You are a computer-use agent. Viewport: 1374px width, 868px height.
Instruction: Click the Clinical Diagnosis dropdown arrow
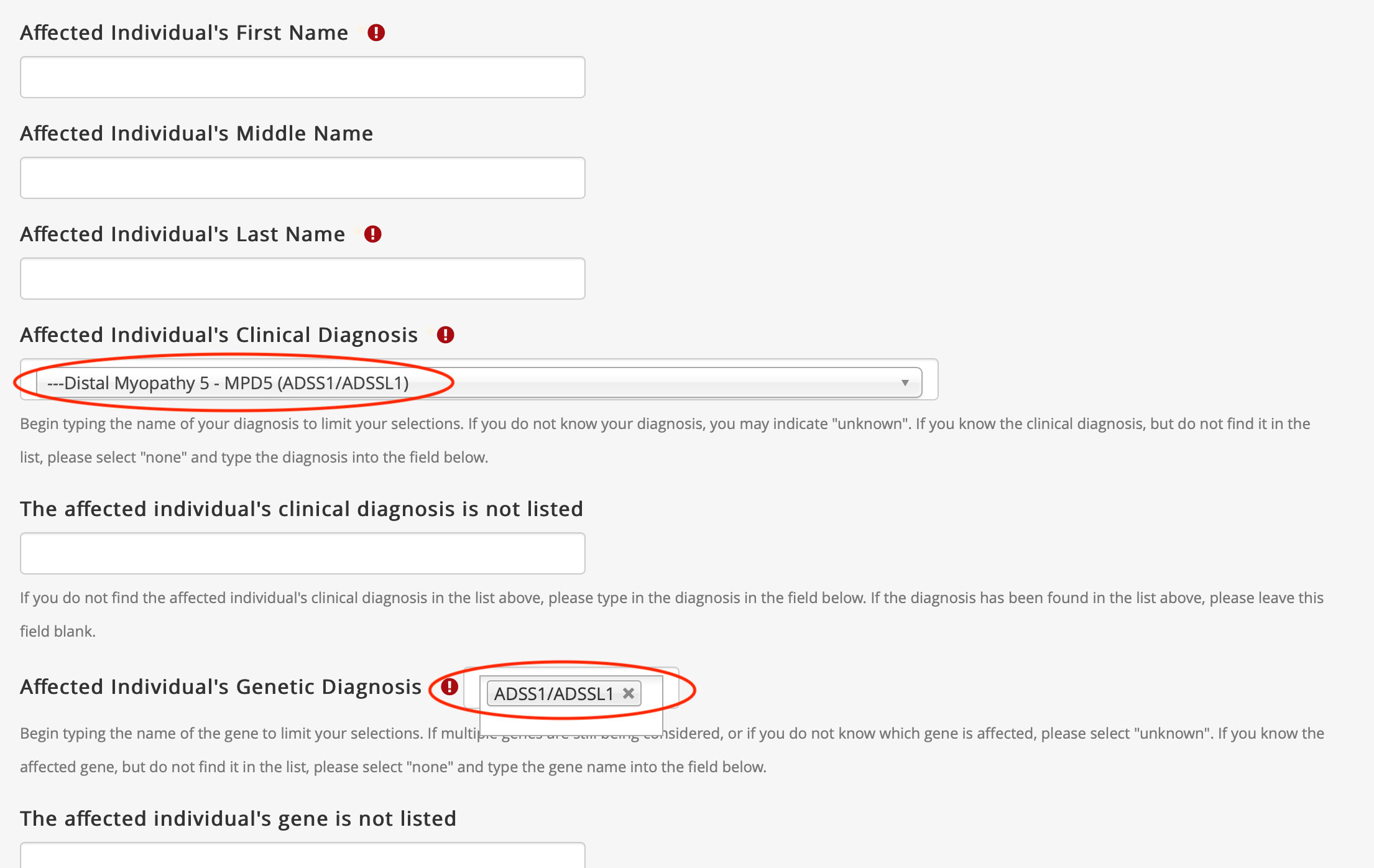click(x=905, y=383)
